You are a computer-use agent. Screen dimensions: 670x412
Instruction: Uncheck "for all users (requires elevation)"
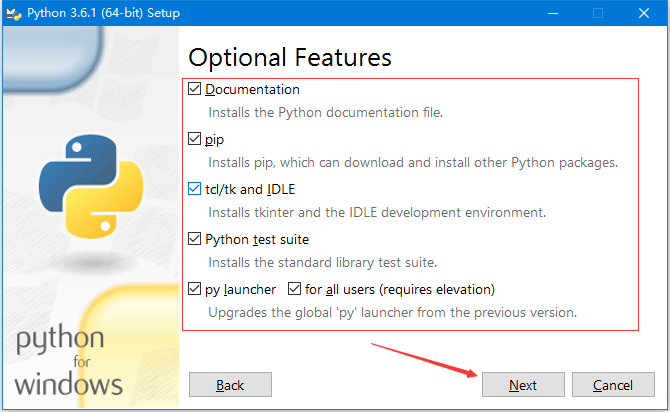click(295, 289)
